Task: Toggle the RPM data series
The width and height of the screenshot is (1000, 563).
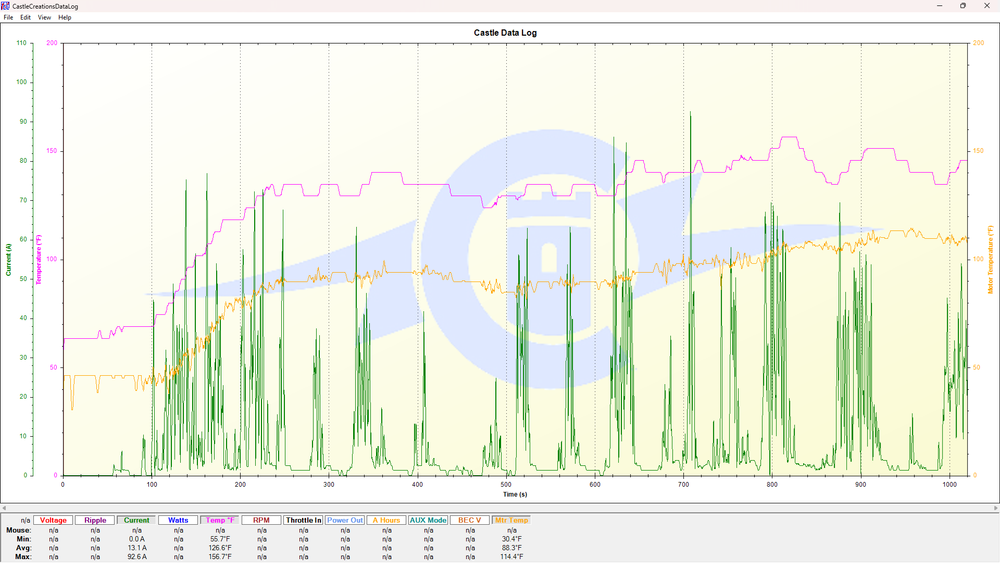Action: pyautogui.click(x=261, y=520)
